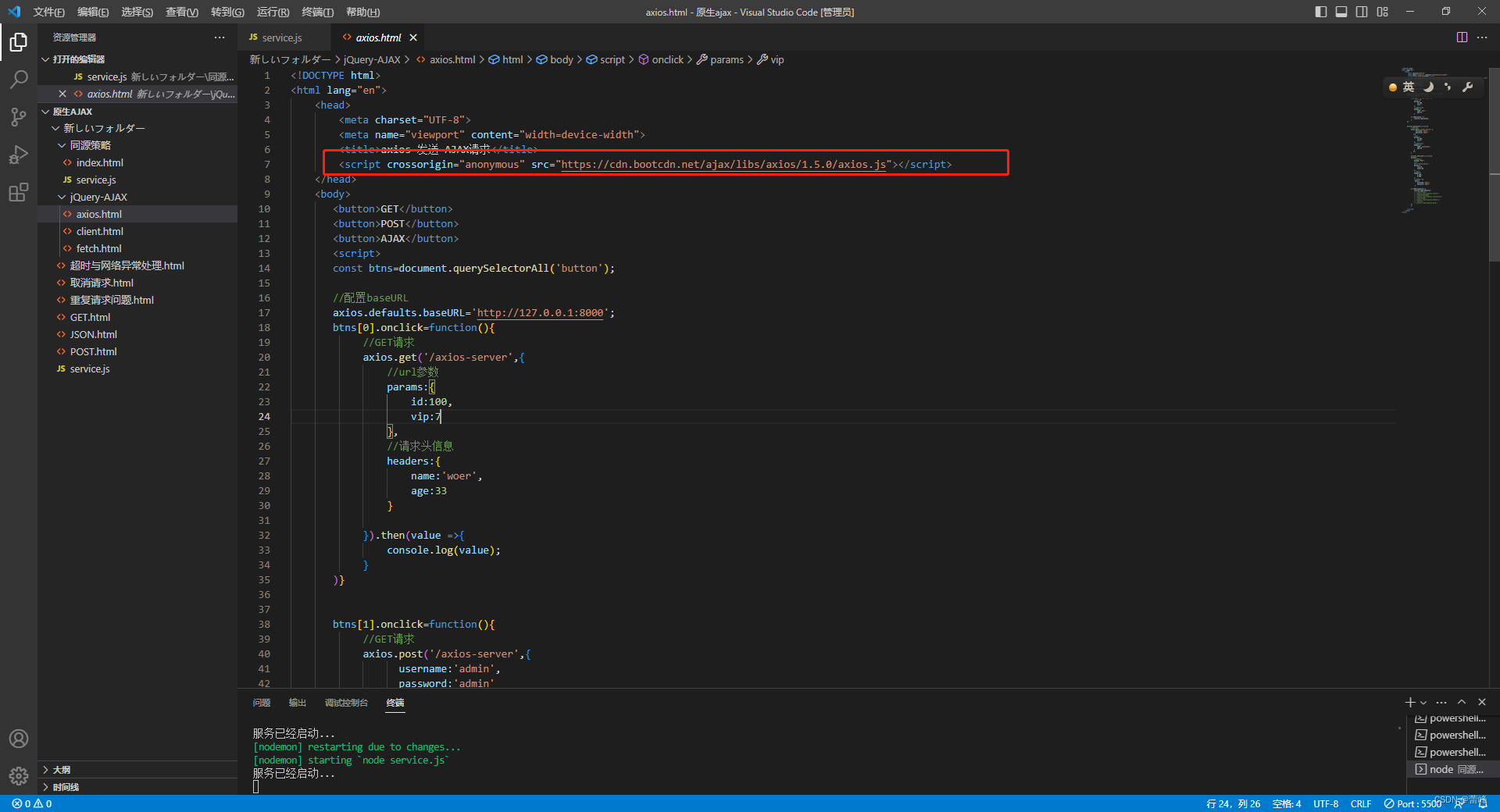1500x812 pixels.
Task: Open editor more actions ellipsis
Action: 1482,37
